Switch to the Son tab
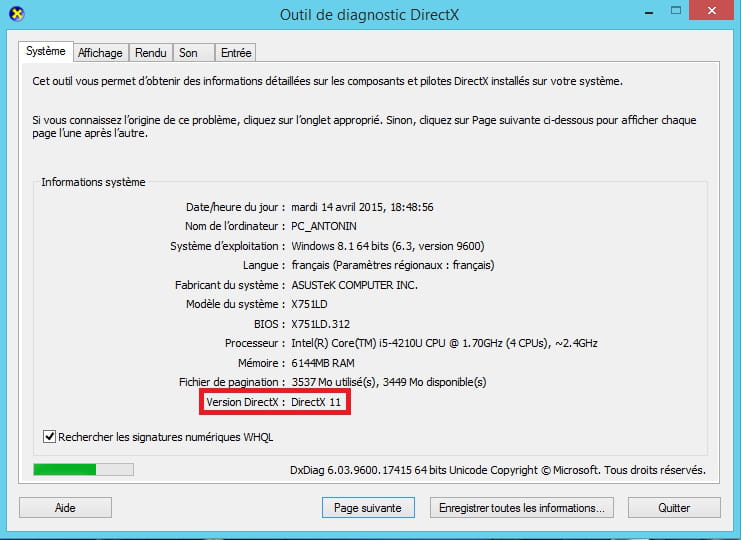 click(194, 52)
